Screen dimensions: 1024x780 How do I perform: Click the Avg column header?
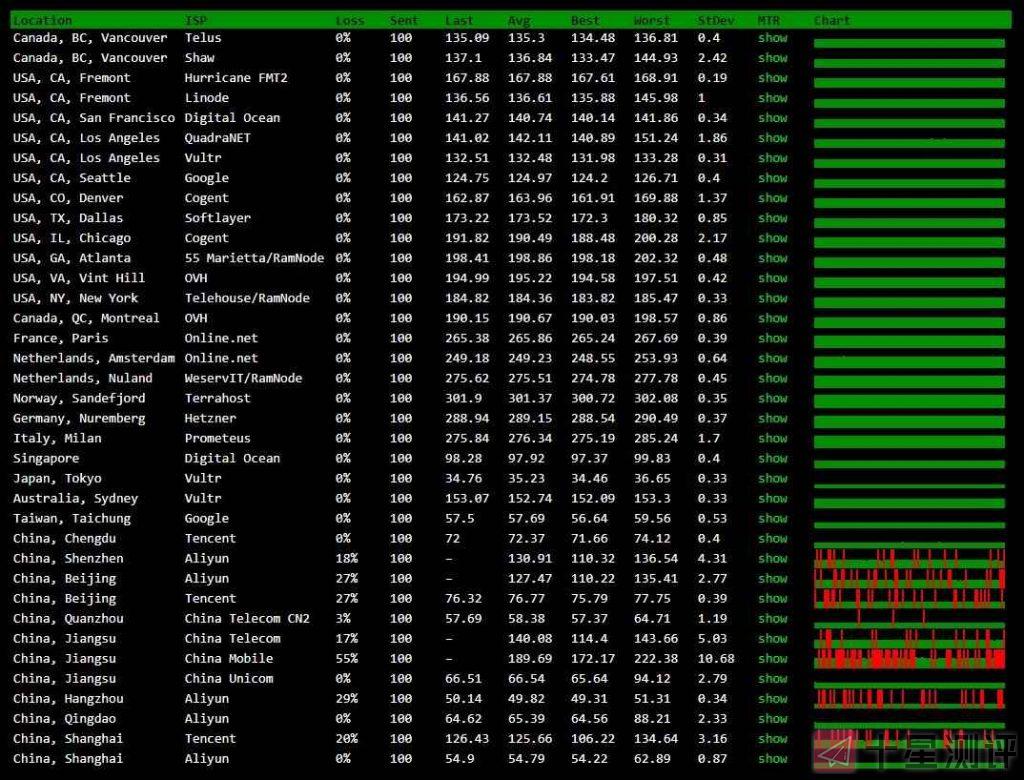[519, 20]
